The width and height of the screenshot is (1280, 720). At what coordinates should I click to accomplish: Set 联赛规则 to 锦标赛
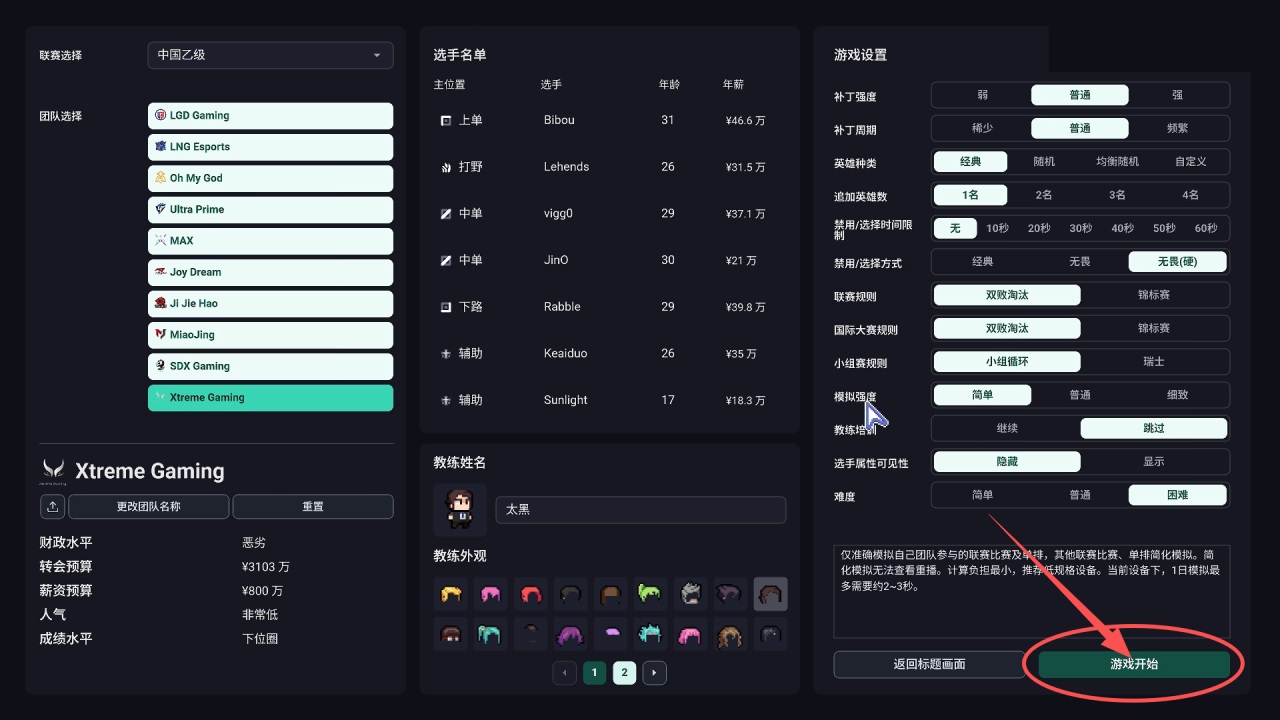(x=1154, y=296)
